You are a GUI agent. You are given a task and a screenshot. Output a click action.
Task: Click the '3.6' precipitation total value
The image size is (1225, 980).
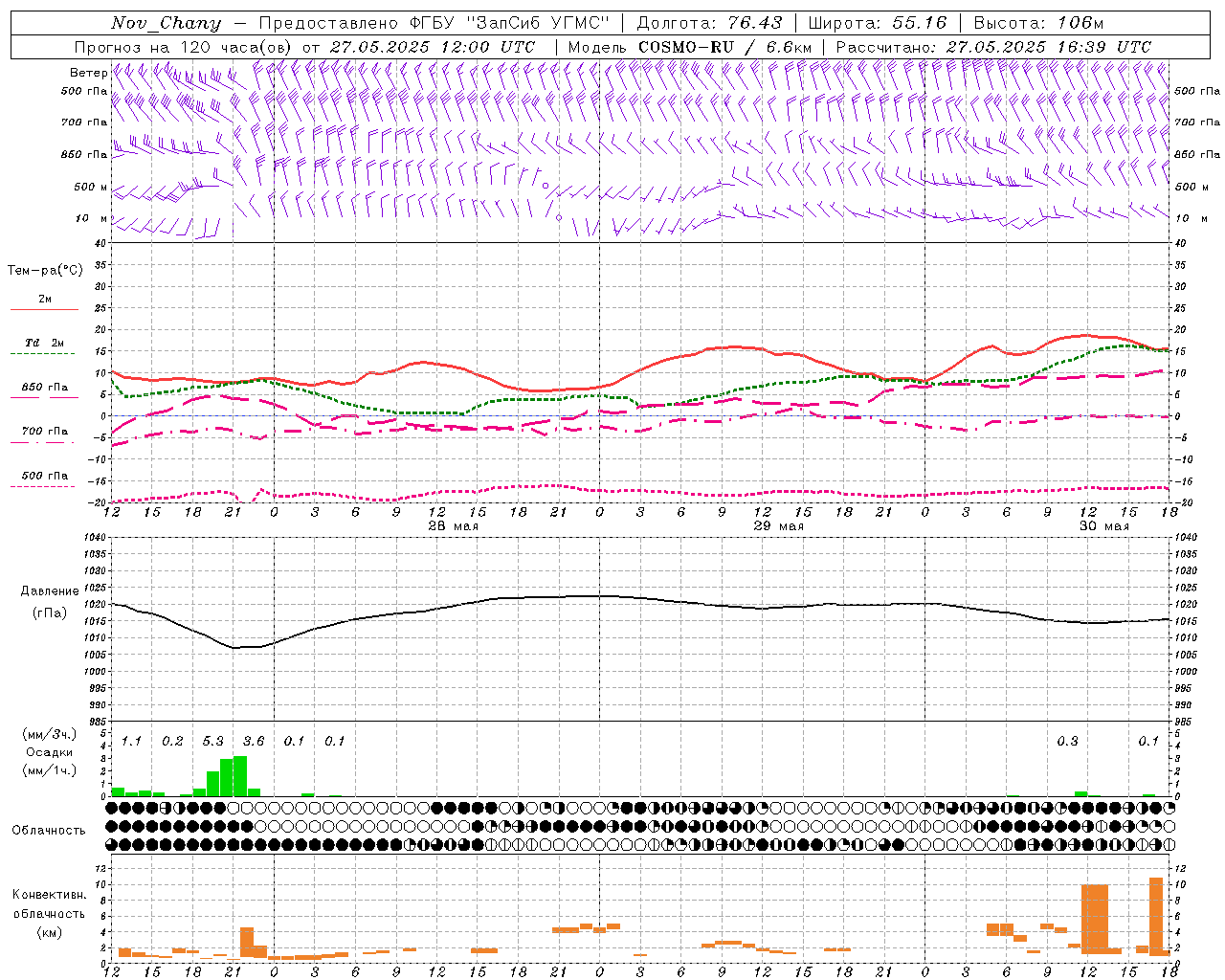click(253, 741)
